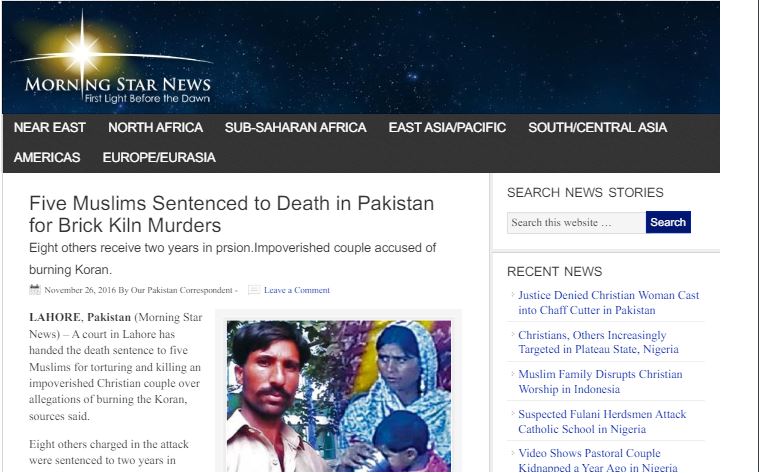Select Europe/Eurasia menu item

(x=159, y=157)
